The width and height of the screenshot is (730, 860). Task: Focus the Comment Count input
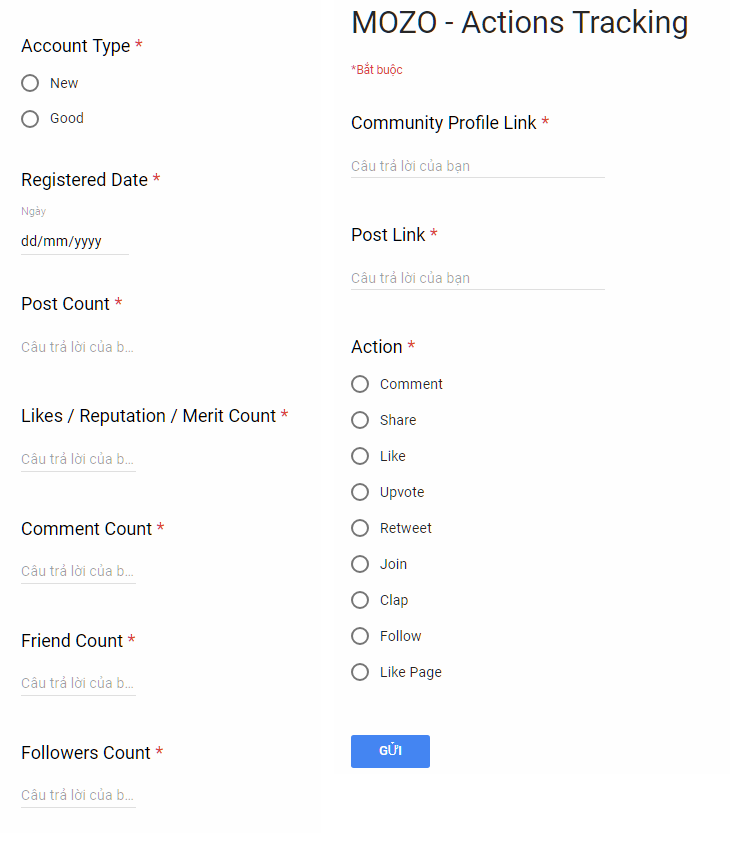(78, 571)
